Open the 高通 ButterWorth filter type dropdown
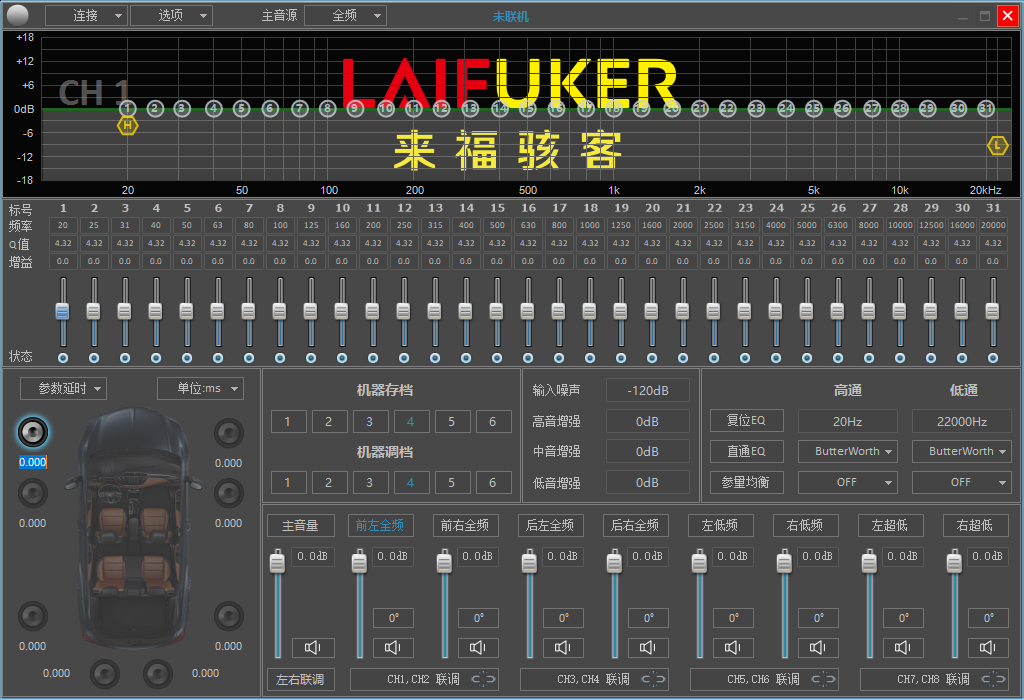Screen dimensions: 1024x700 pos(848,451)
